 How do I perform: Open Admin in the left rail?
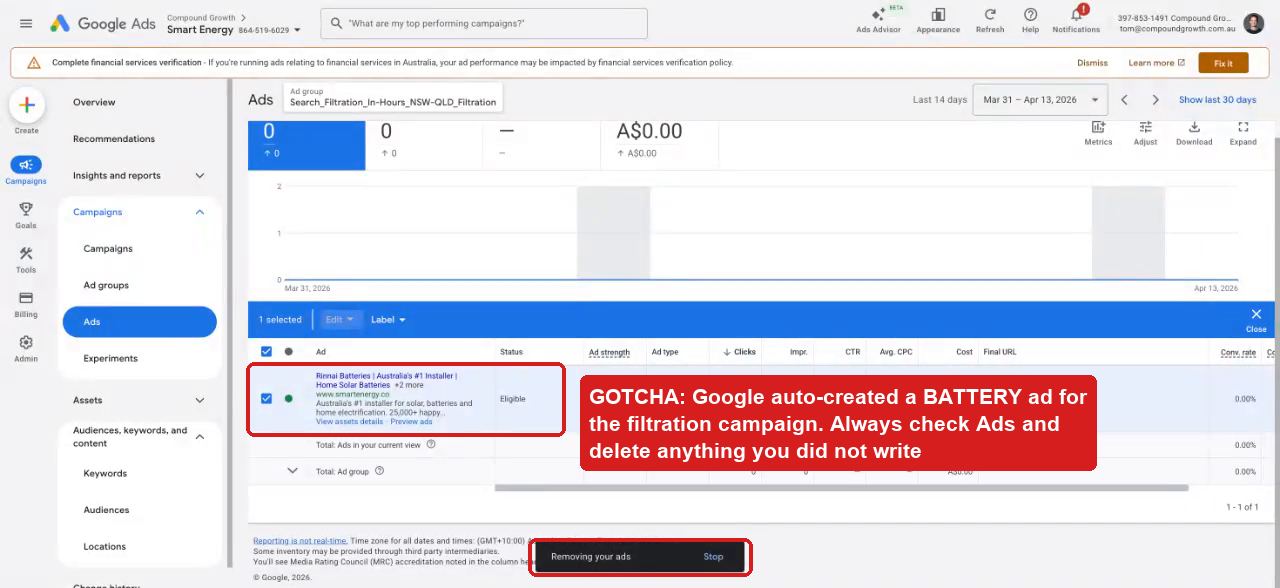26,348
